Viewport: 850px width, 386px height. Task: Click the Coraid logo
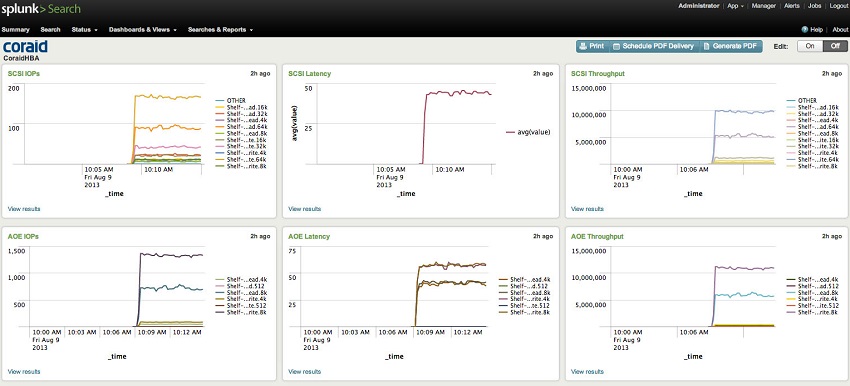click(x=25, y=47)
